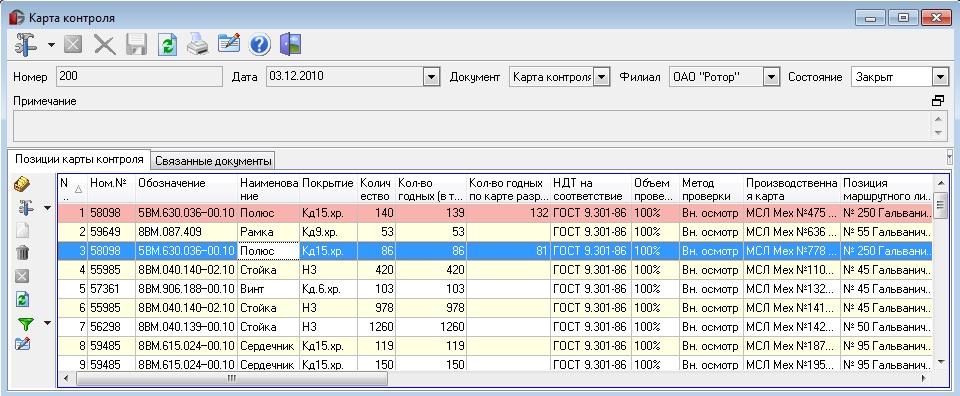Viewport: 960px width, 396px height.
Task: Open the Филиал combo box dropdown
Action: [771, 77]
